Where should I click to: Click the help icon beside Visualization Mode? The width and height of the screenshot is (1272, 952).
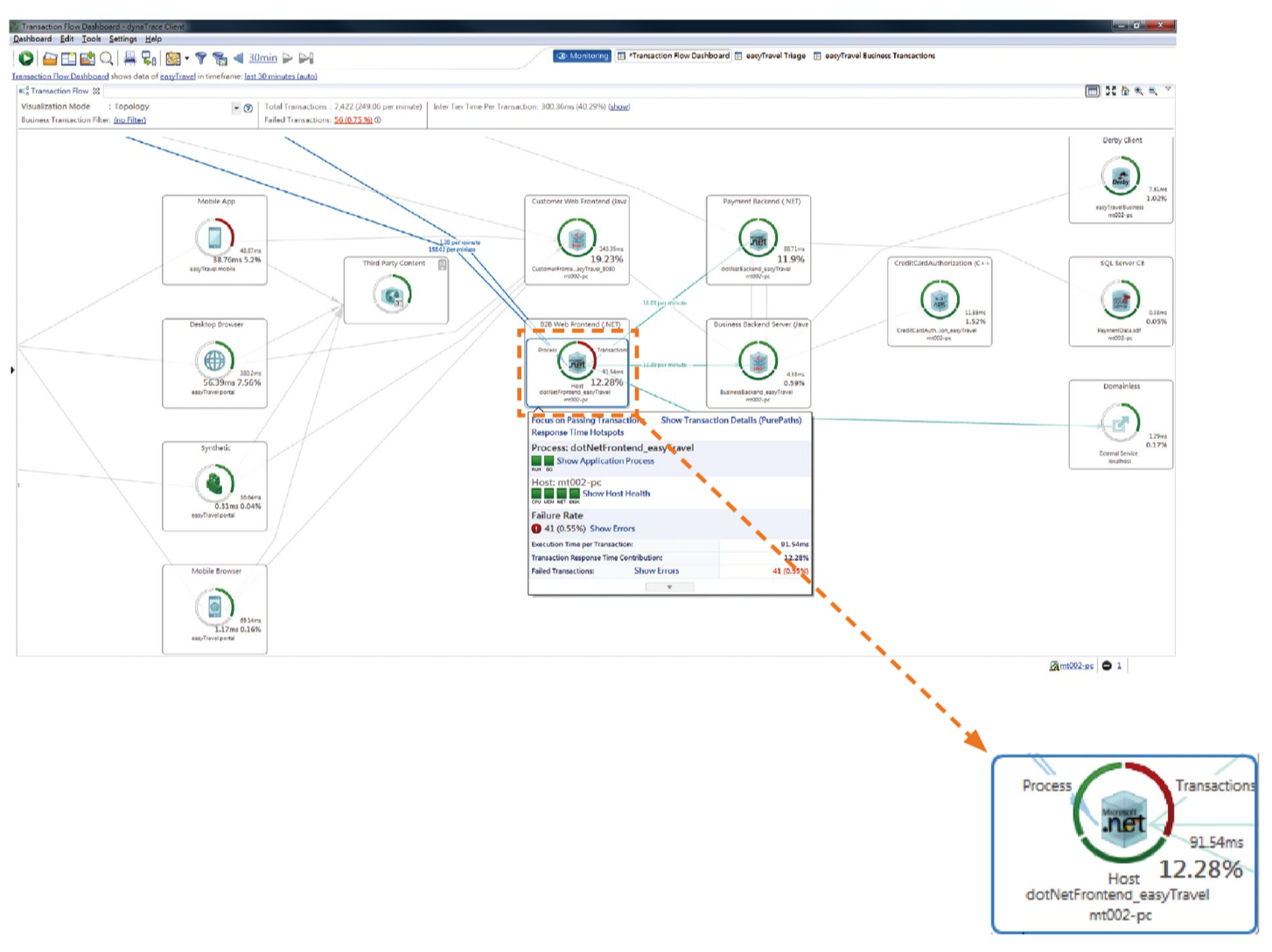[248, 108]
